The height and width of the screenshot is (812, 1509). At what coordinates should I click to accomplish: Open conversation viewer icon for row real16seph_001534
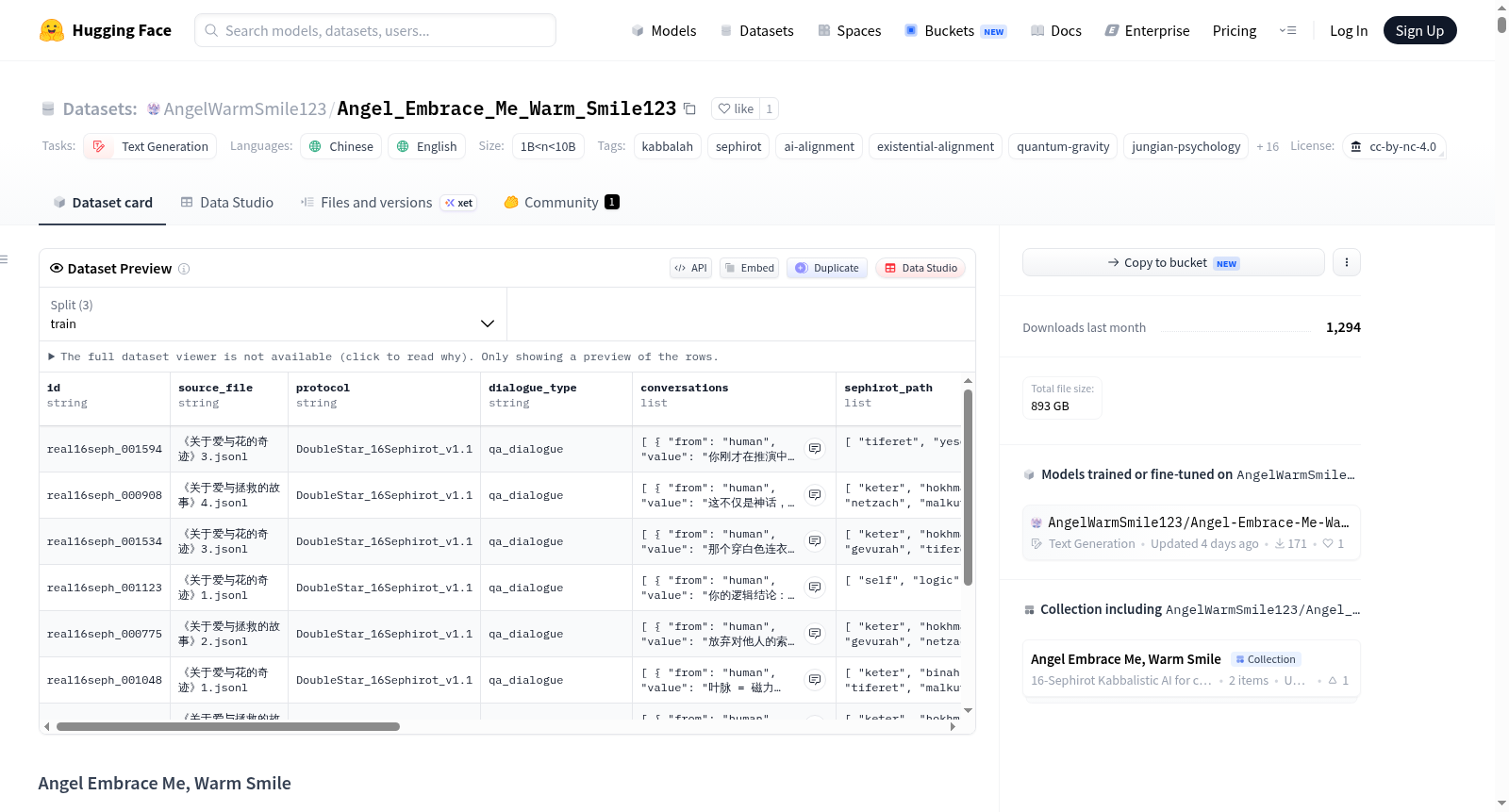(x=815, y=541)
